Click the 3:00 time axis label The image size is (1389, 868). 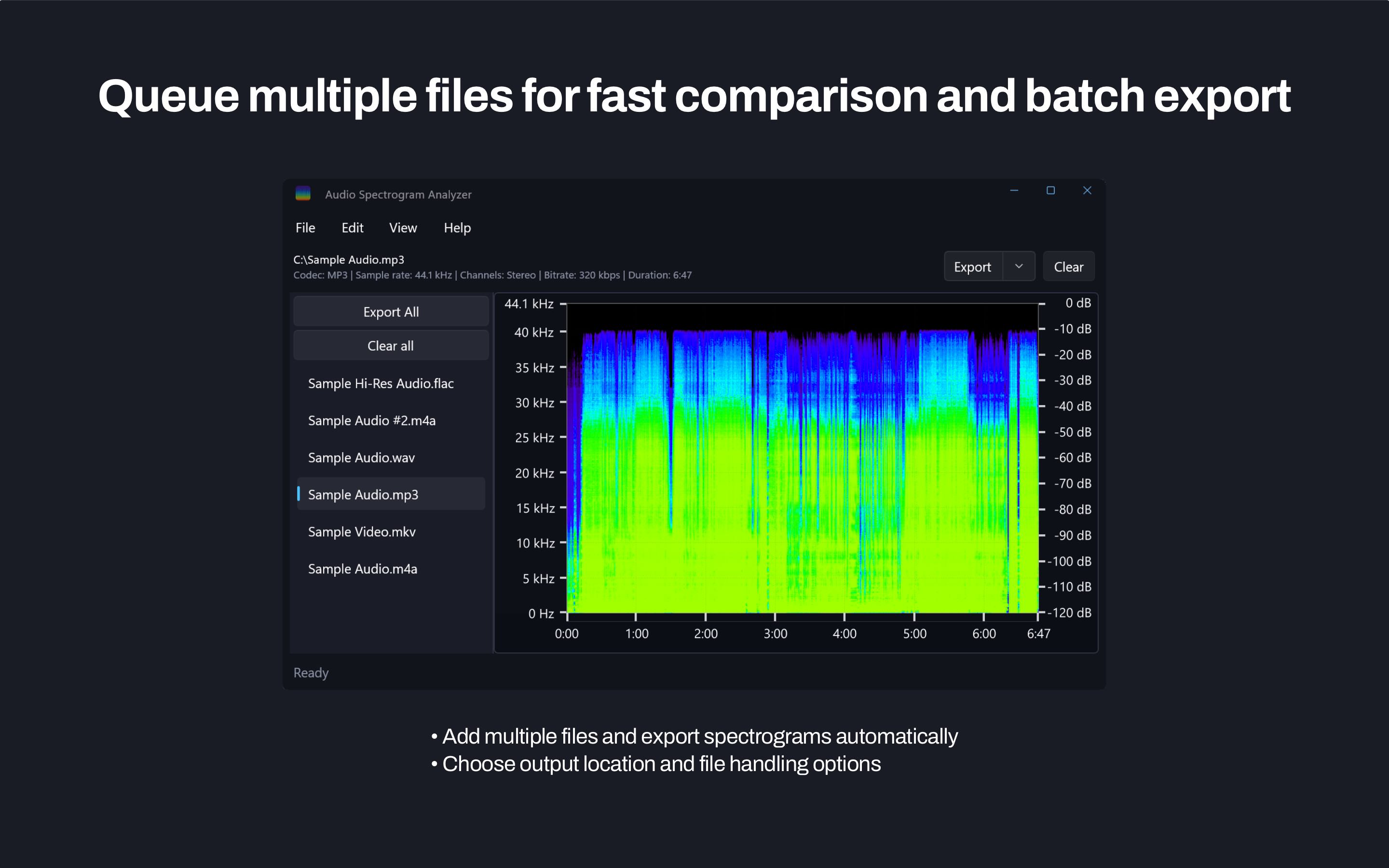776,634
